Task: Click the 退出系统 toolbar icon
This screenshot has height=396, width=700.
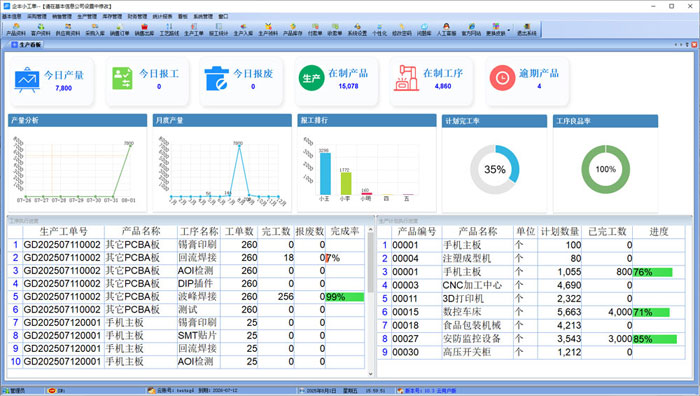Action: click(x=527, y=30)
